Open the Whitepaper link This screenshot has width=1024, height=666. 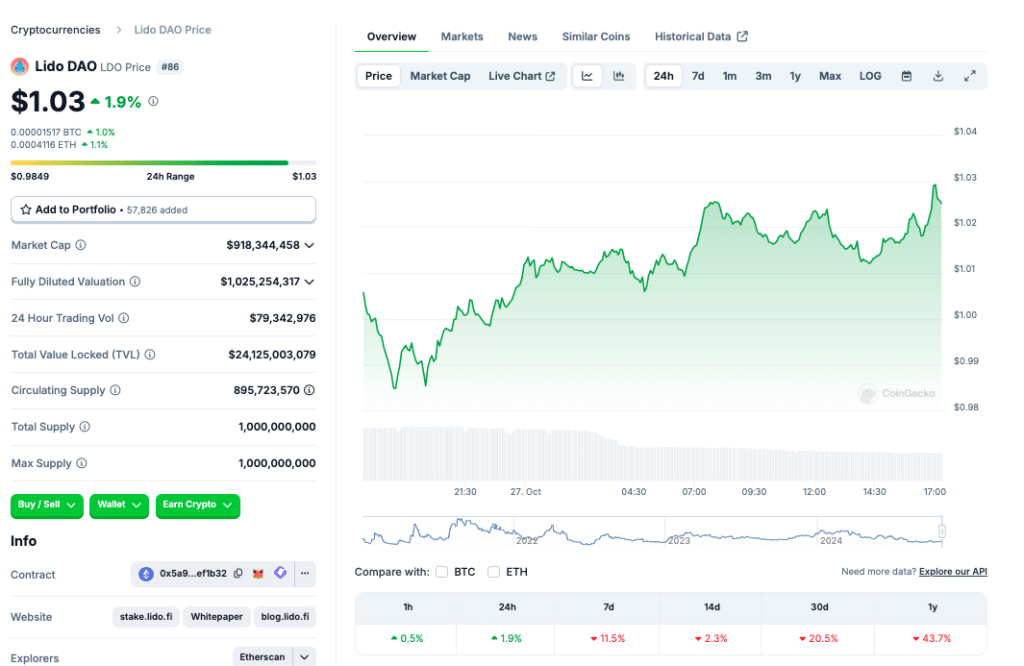(217, 616)
